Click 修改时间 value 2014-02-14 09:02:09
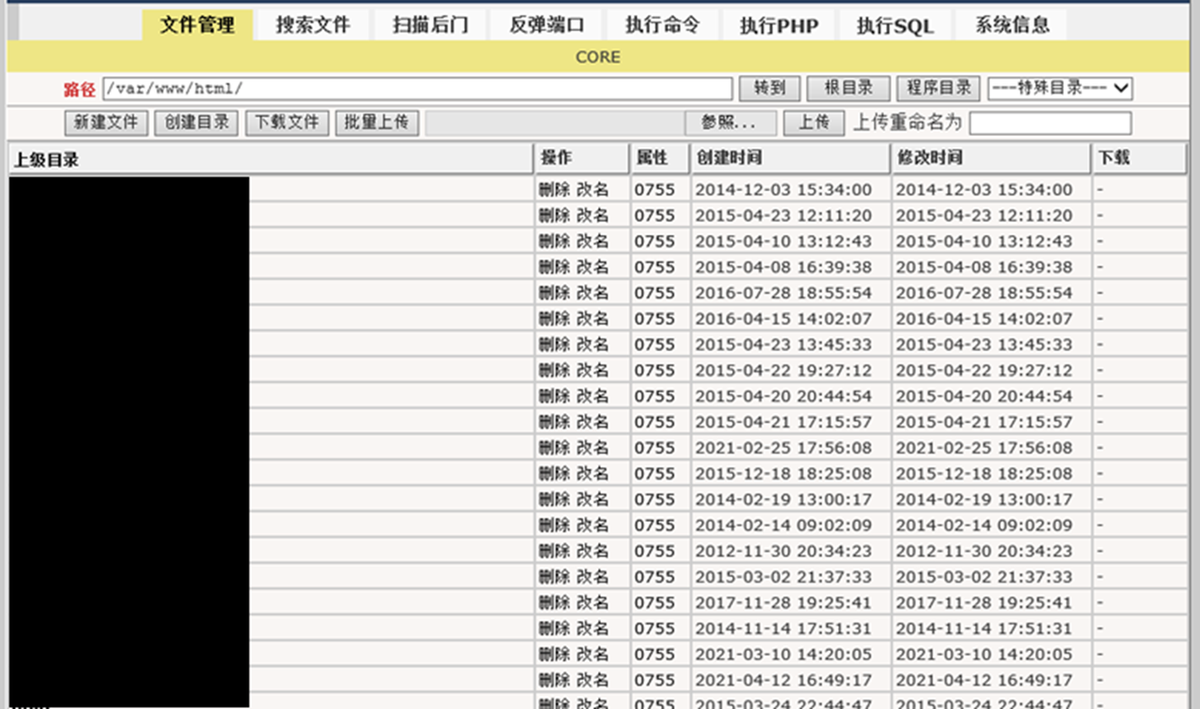The height and width of the screenshot is (709, 1200). pyautogui.click(x=983, y=525)
